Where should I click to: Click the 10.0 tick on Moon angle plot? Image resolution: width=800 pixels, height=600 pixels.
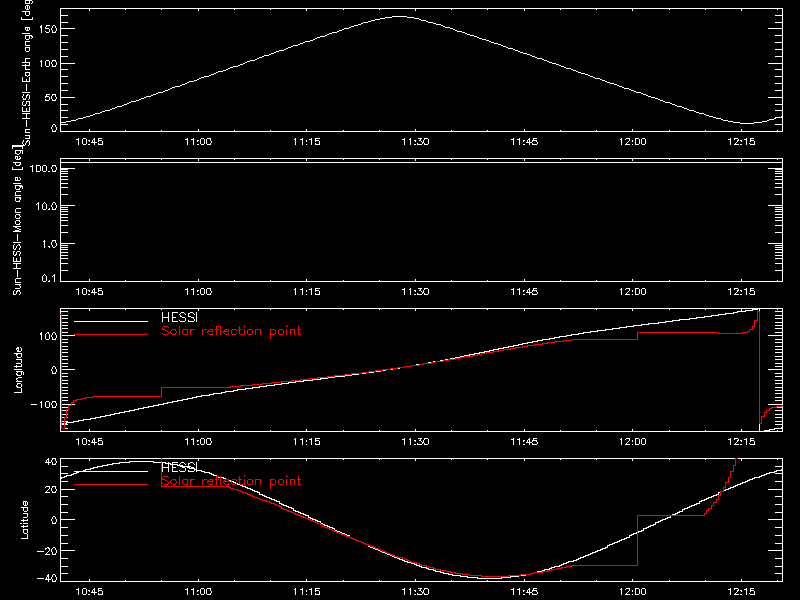click(x=46, y=206)
